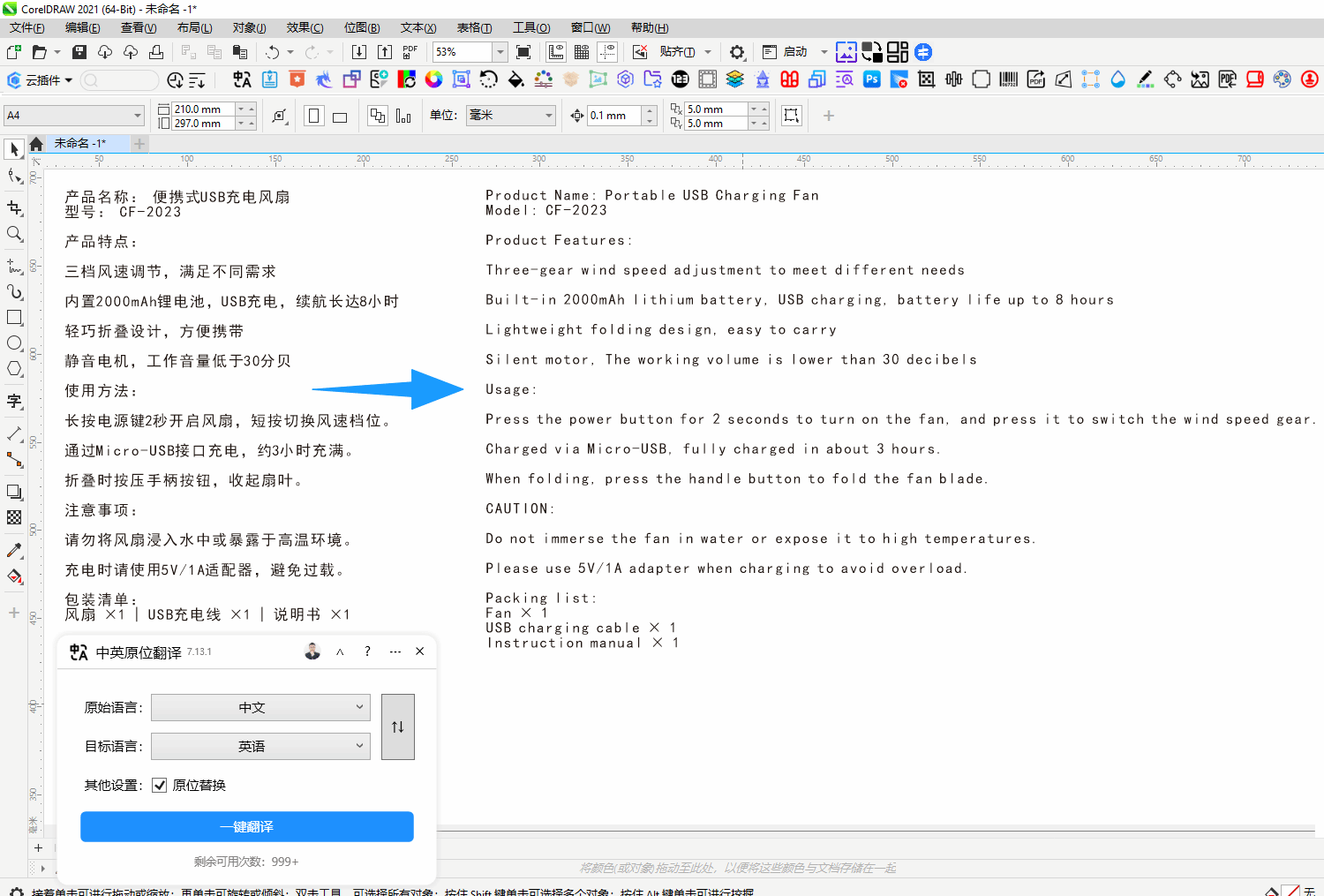Open the translation plugin icon in plugin bar
The width and height of the screenshot is (1324, 896).
(242, 79)
